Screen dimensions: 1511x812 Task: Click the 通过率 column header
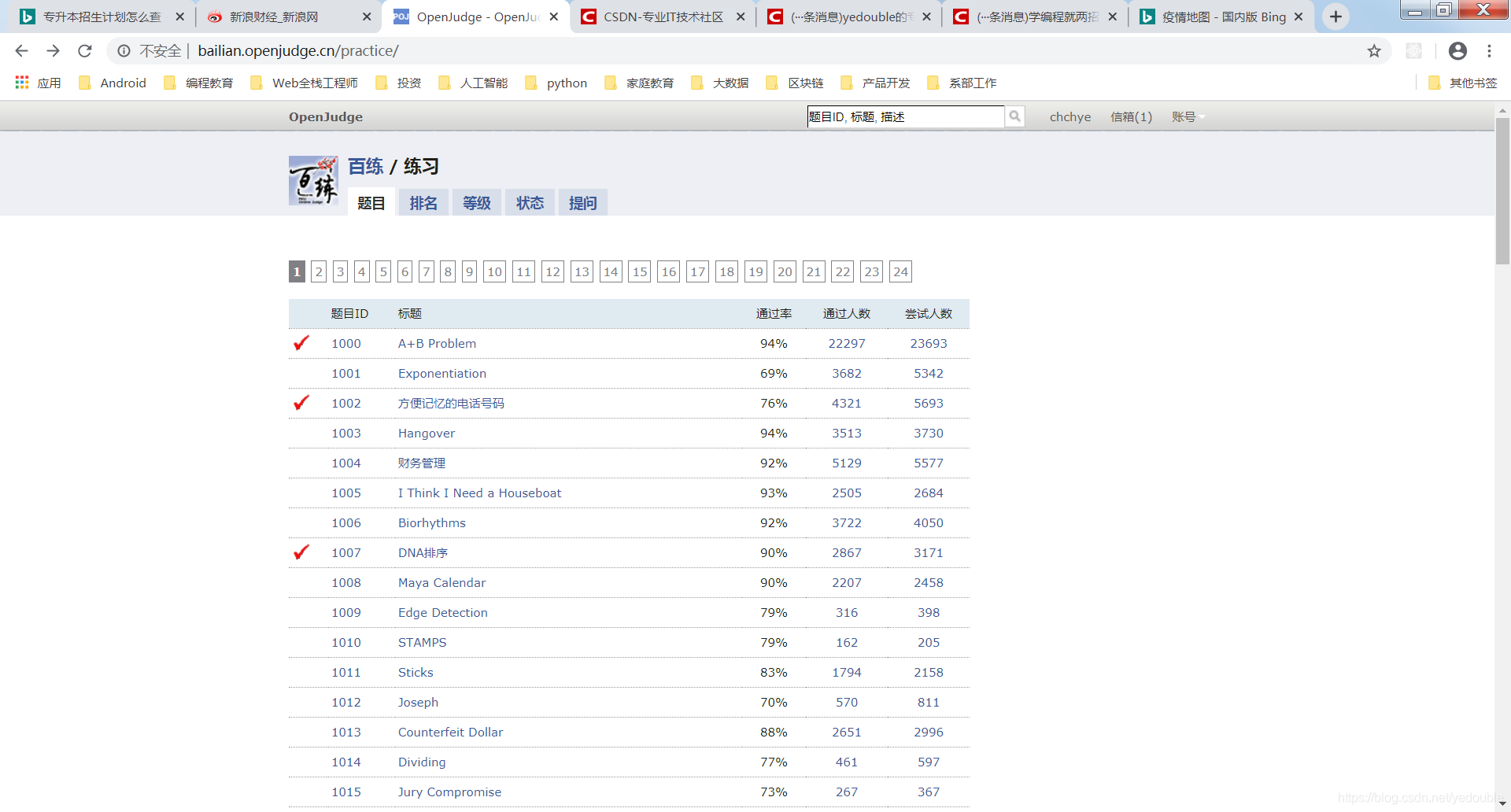click(774, 313)
